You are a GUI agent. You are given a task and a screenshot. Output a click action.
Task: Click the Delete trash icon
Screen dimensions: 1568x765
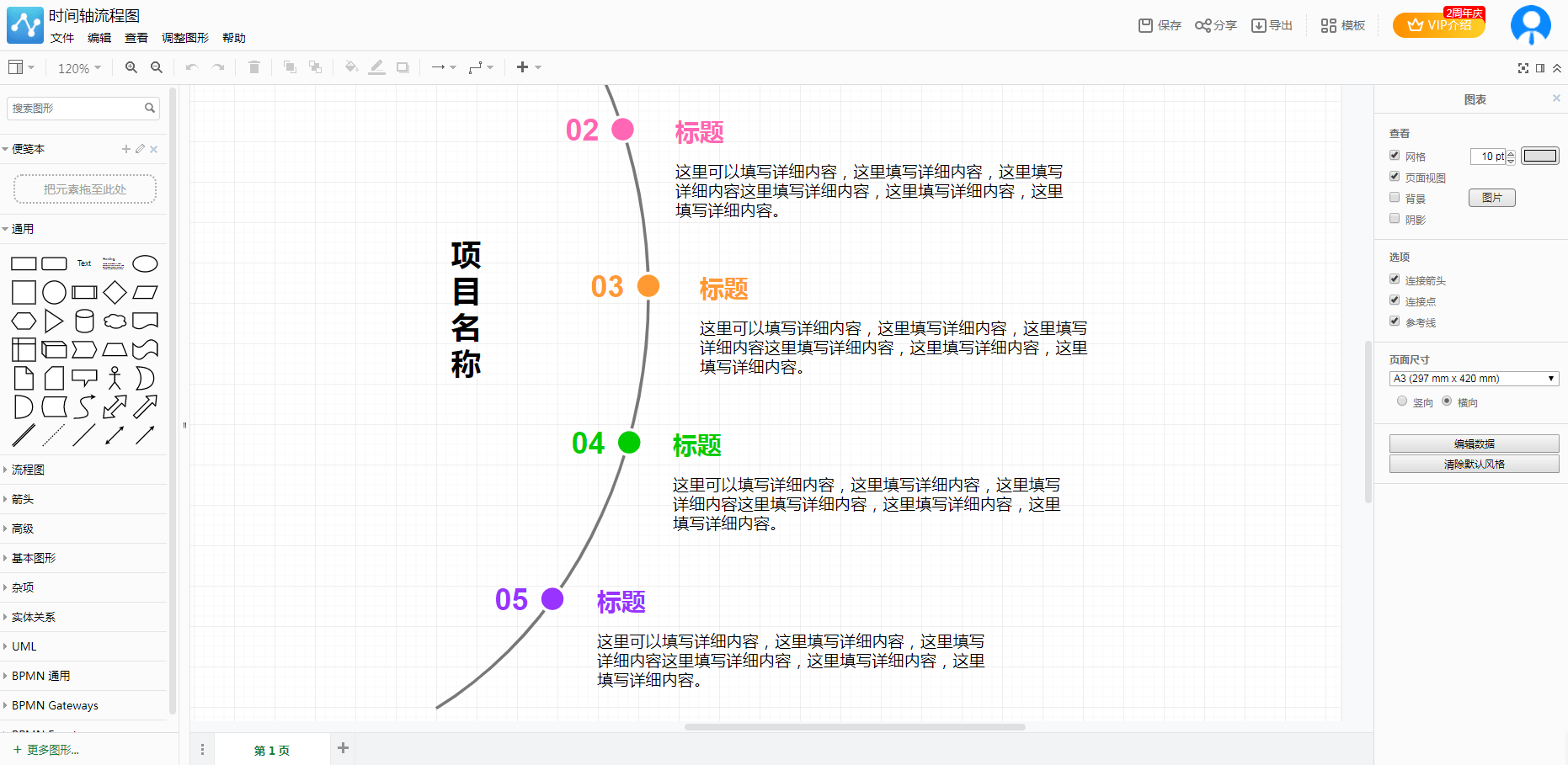[x=253, y=67]
